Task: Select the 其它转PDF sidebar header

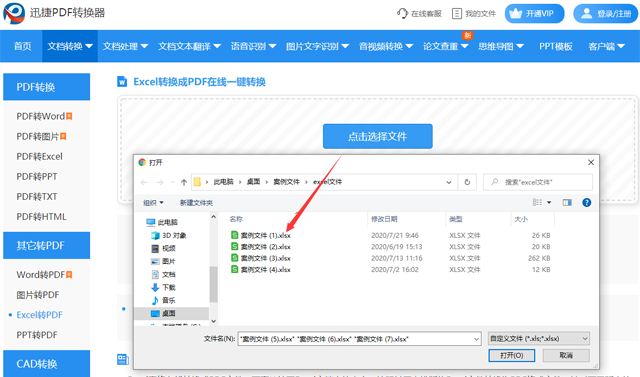Action: tap(47, 245)
